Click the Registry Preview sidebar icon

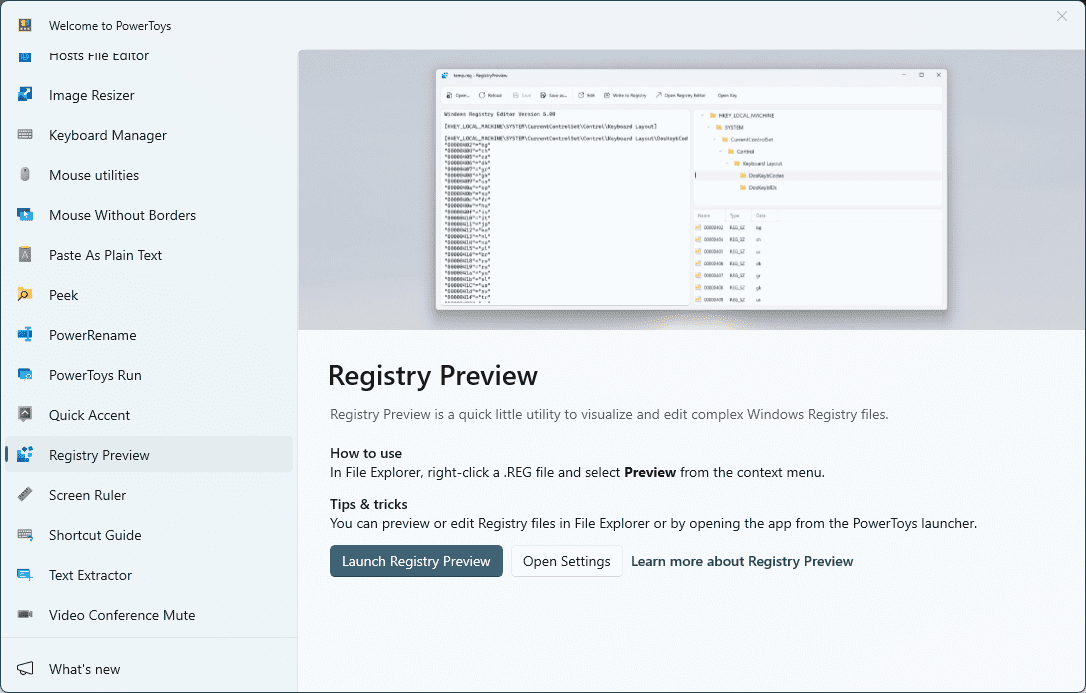coord(25,454)
